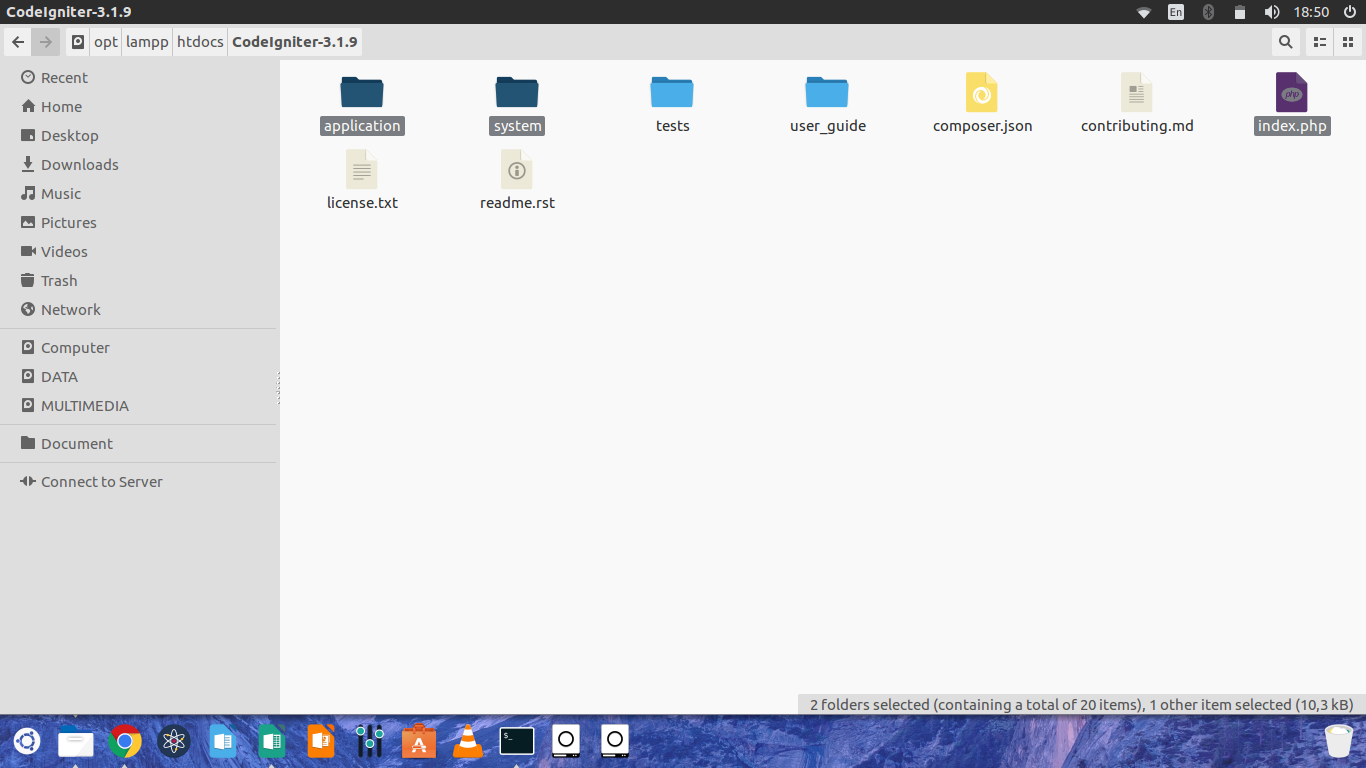Open the search icon in the toolbar
1366x768 pixels.
pos(1286,42)
